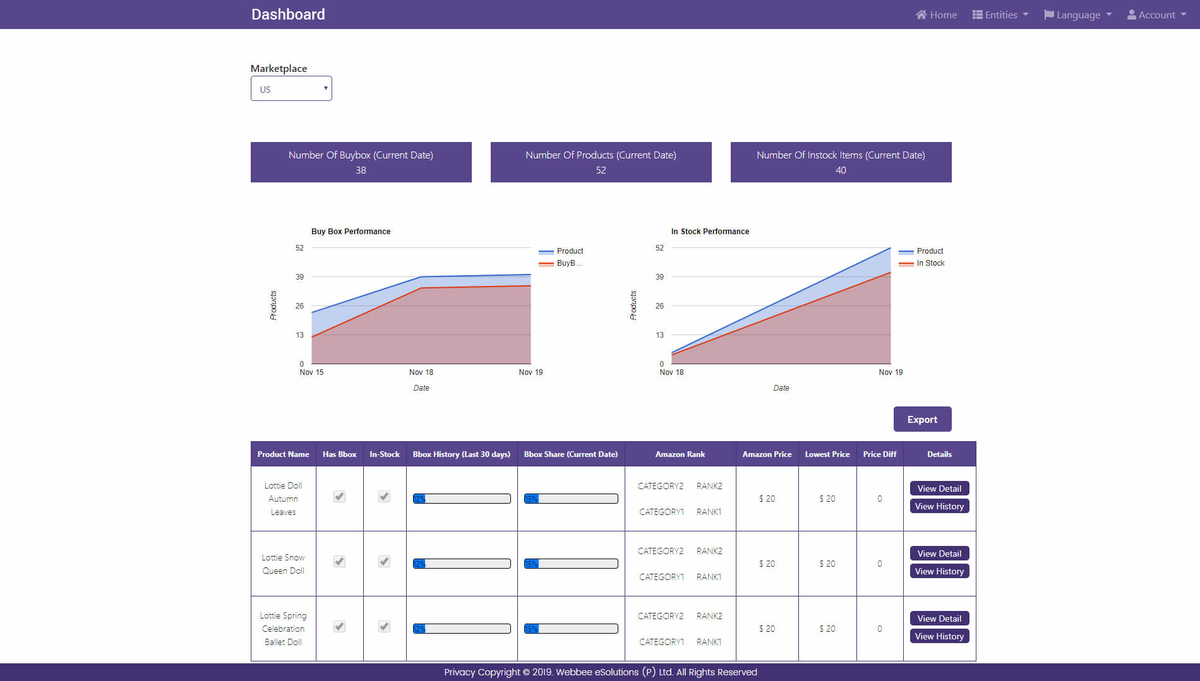
Task: Toggle Has Bbox for Lottie Doll Autumn Leaves
Action: pos(339,498)
